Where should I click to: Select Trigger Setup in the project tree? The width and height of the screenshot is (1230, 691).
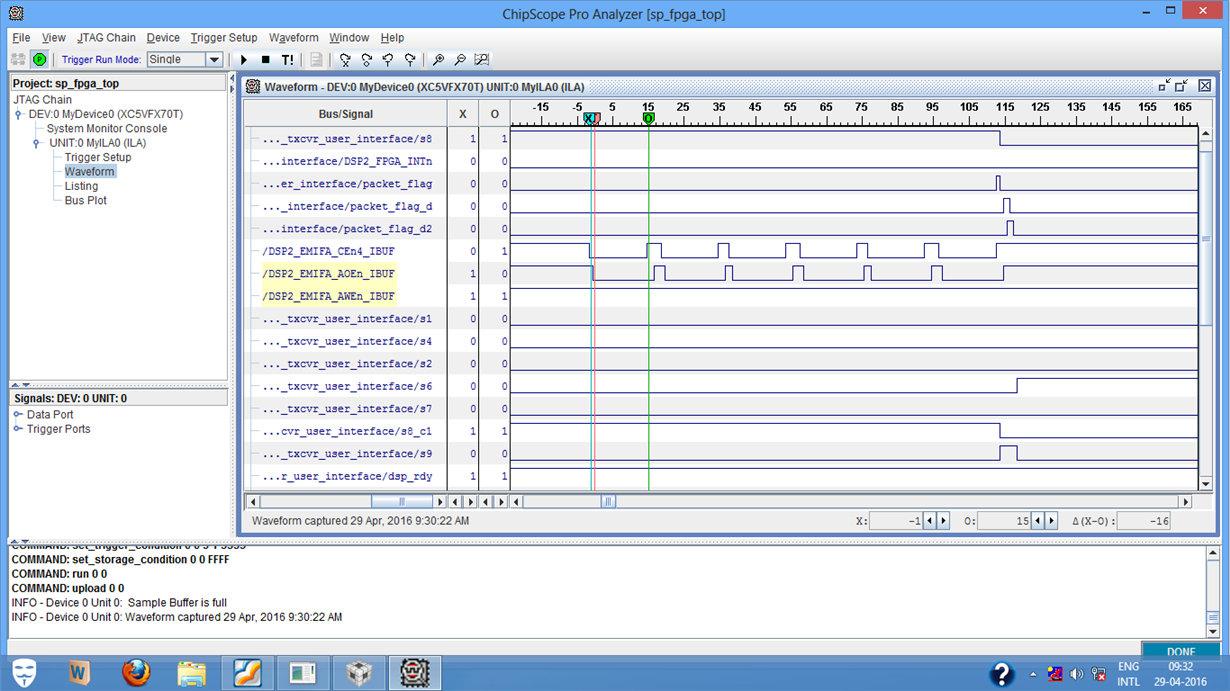pos(98,158)
